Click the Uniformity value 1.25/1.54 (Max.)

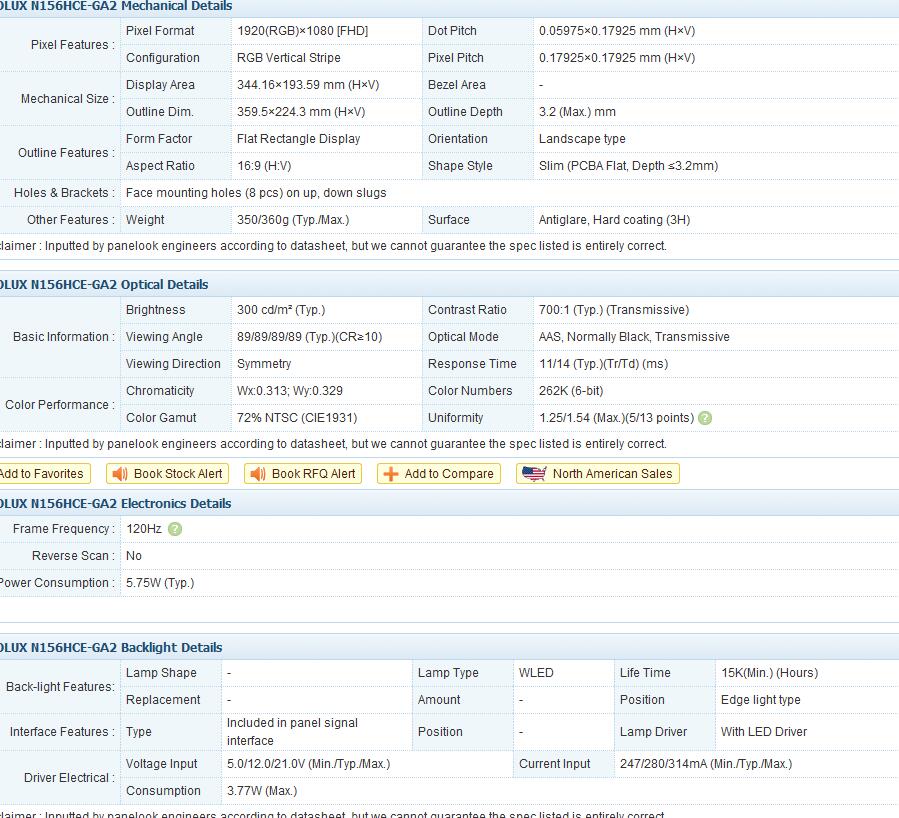pyautogui.click(x=617, y=418)
